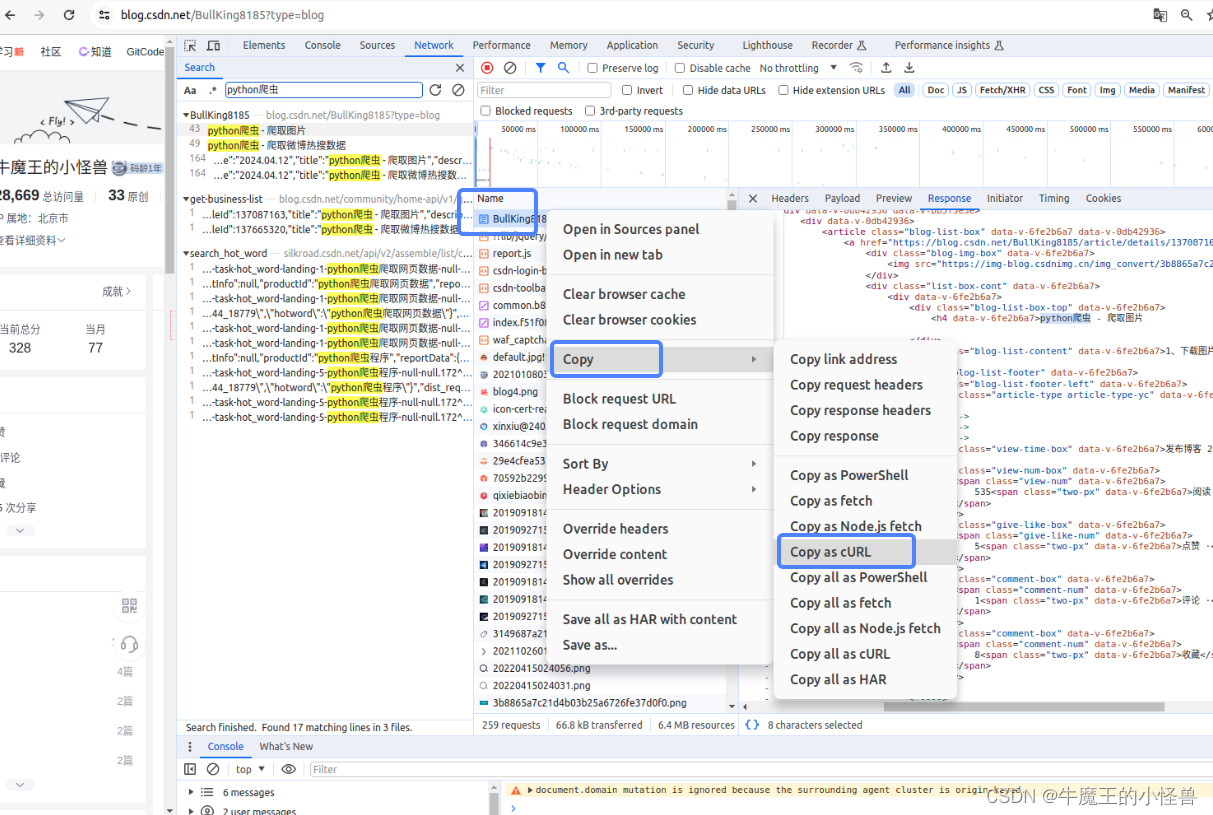Check the Invert filter checkbox
This screenshot has width=1213, height=815.
click(626, 90)
